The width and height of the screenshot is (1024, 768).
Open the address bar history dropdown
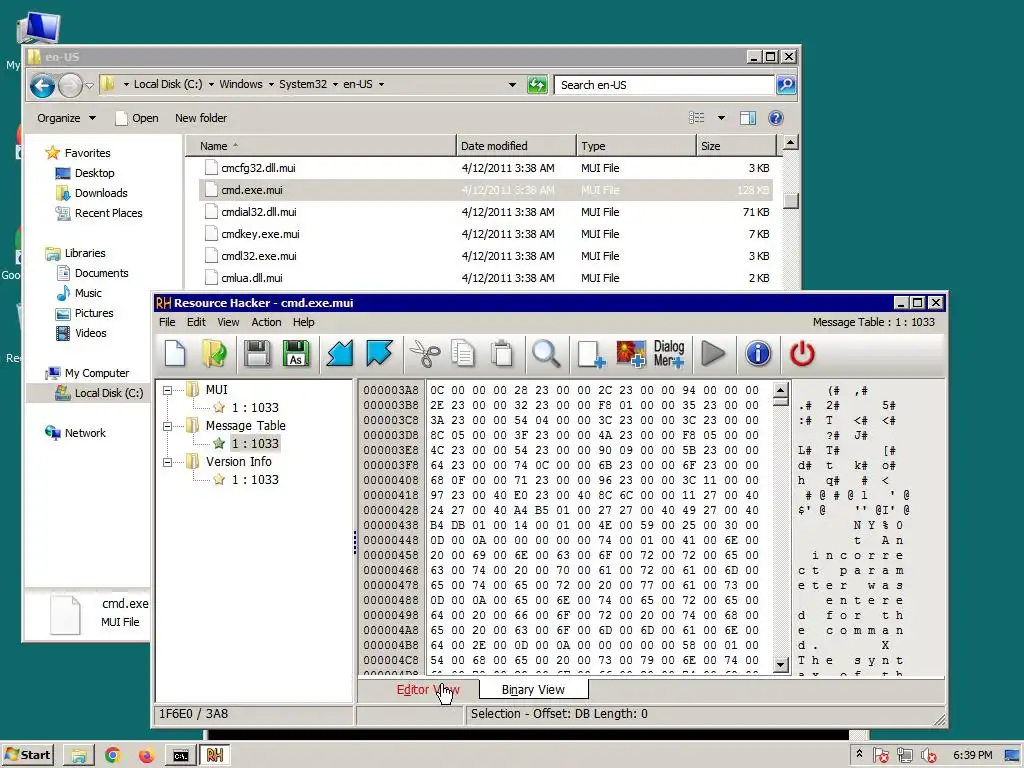[512, 85]
